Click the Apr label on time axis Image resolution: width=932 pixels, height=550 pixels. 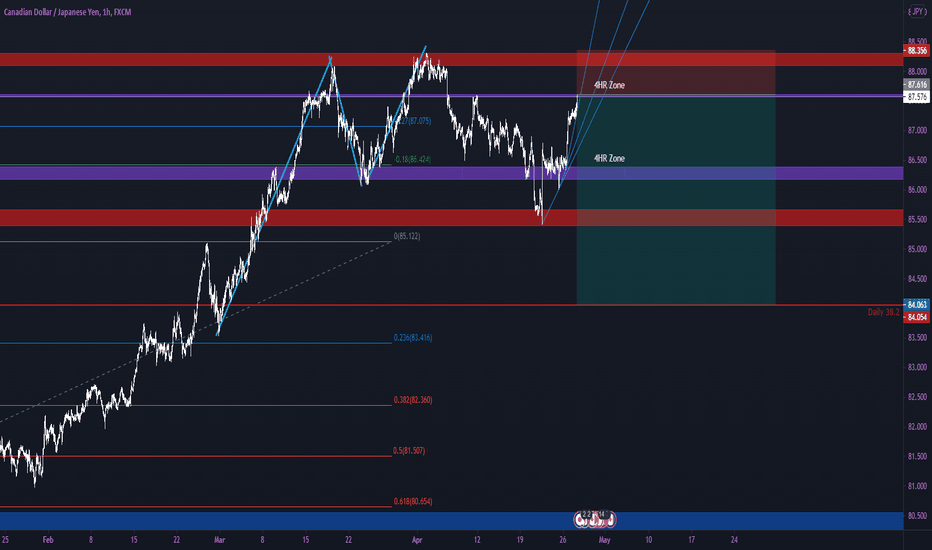417,540
